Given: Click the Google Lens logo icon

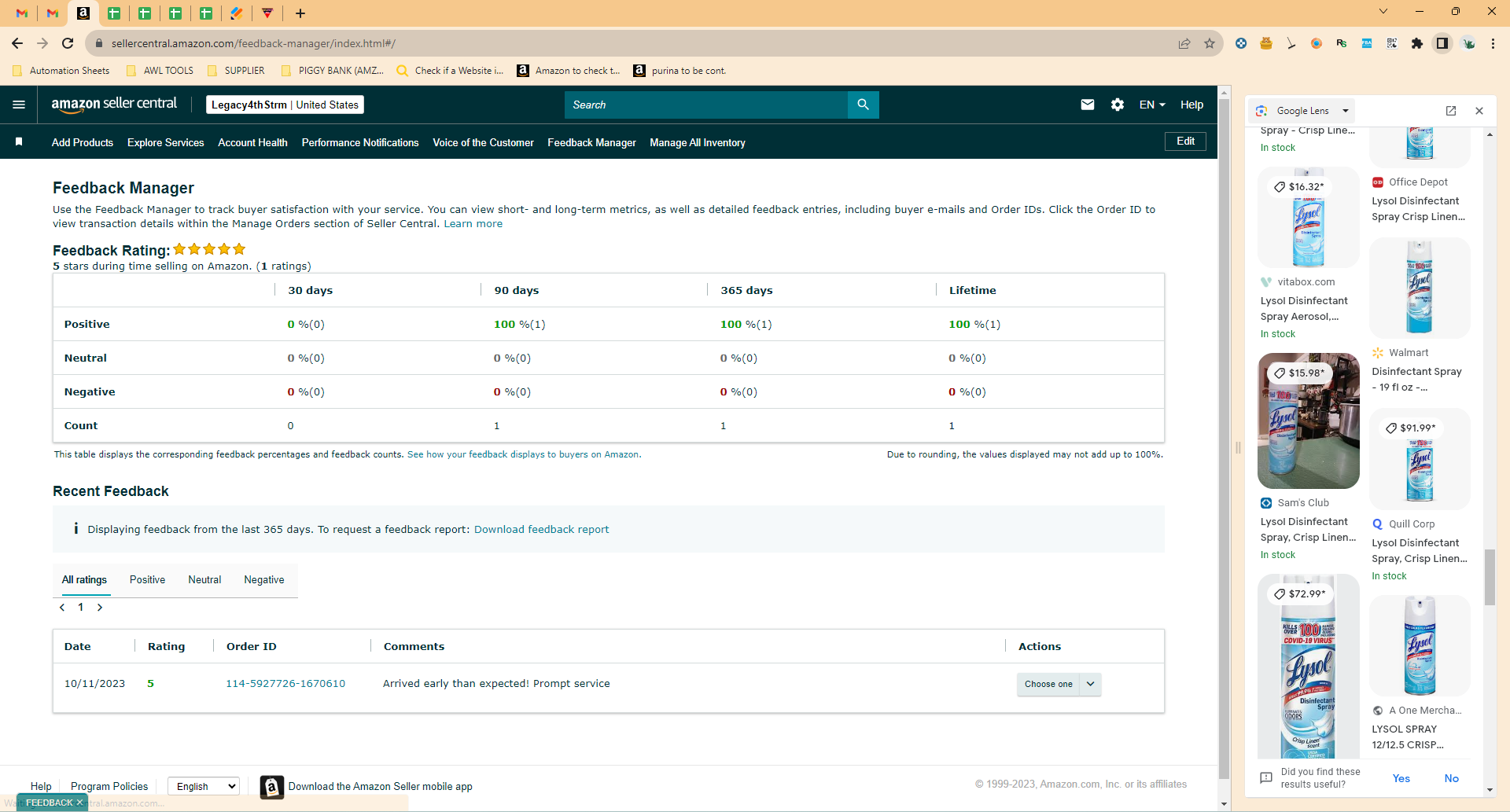Looking at the screenshot, I should point(1261,111).
